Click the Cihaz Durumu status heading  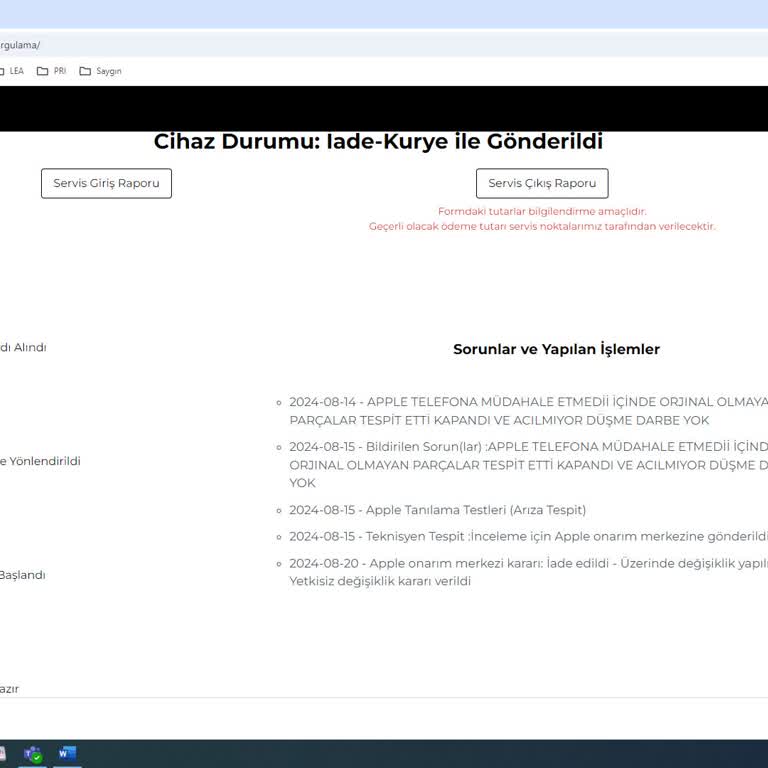378,142
